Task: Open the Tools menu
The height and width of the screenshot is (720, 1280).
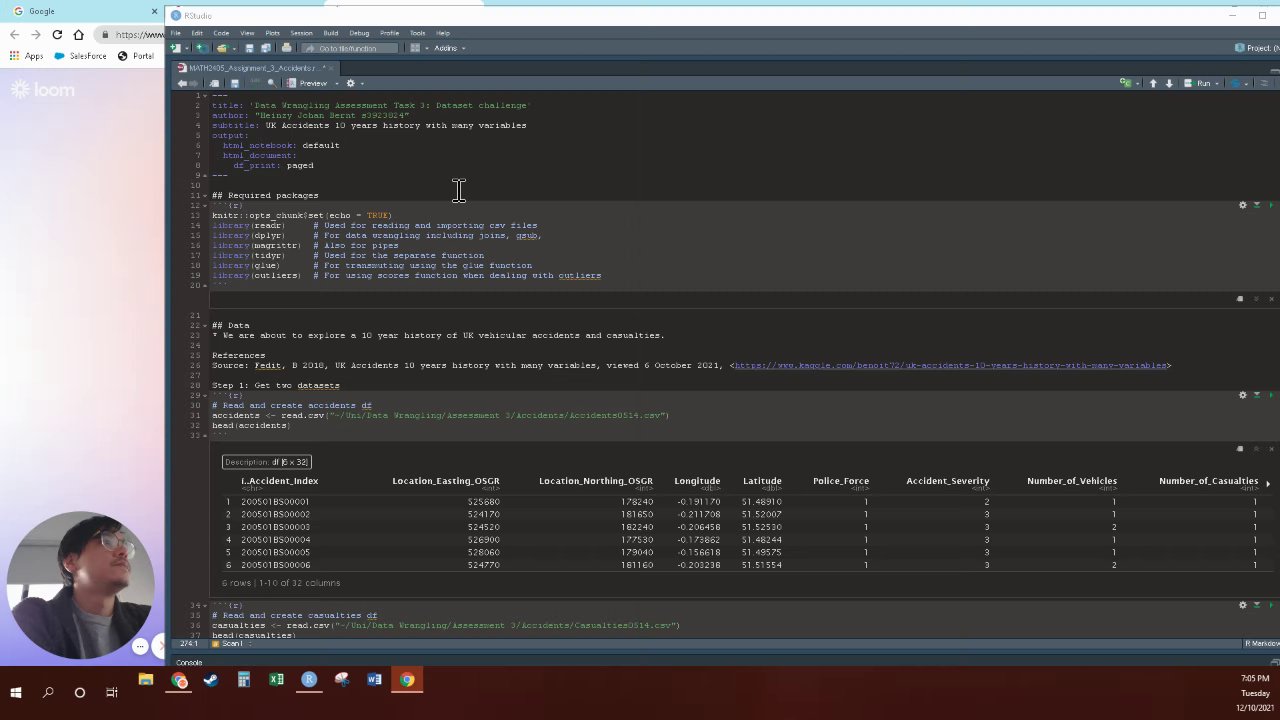Action: click(417, 33)
